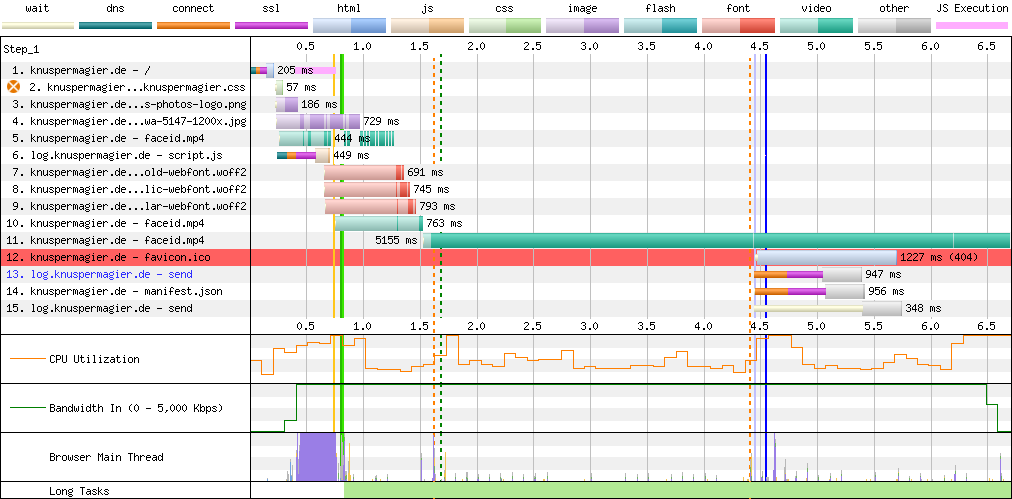The width and height of the screenshot is (1012, 499).
Task: Click the js legend color swatch
Action: tap(427, 25)
